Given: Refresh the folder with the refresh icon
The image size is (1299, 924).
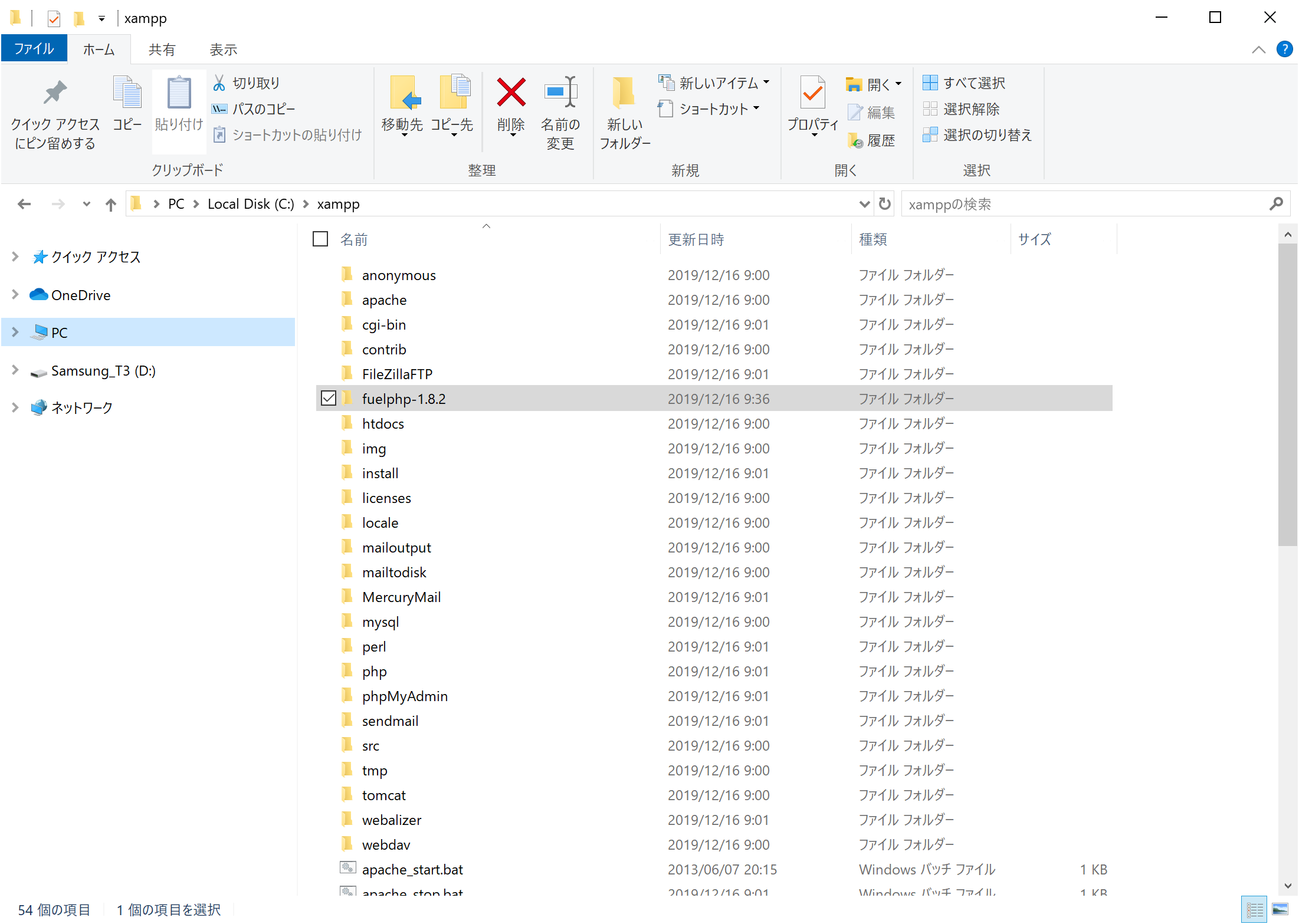Looking at the screenshot, I should tap(884, 203).
